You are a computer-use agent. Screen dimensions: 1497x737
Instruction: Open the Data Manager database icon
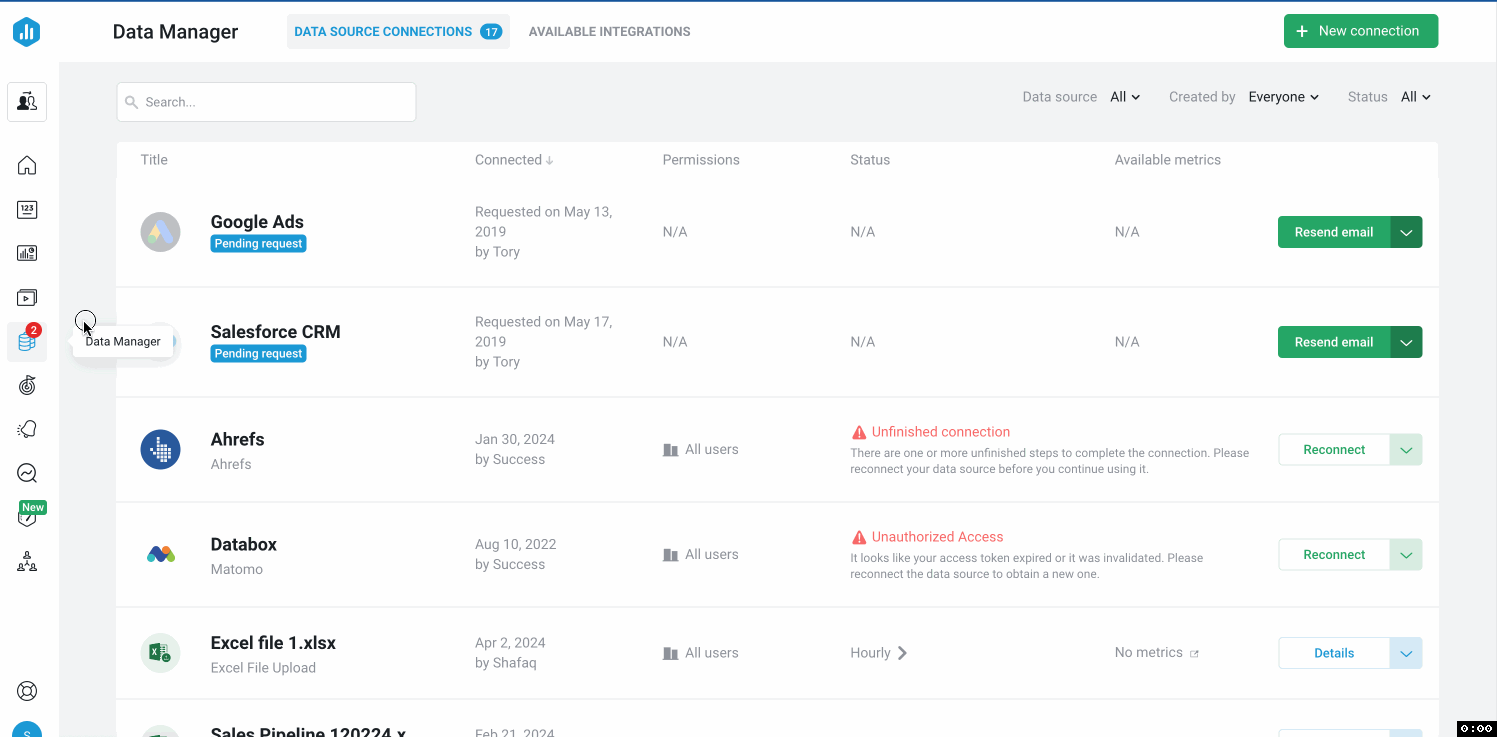pos(27,343)
